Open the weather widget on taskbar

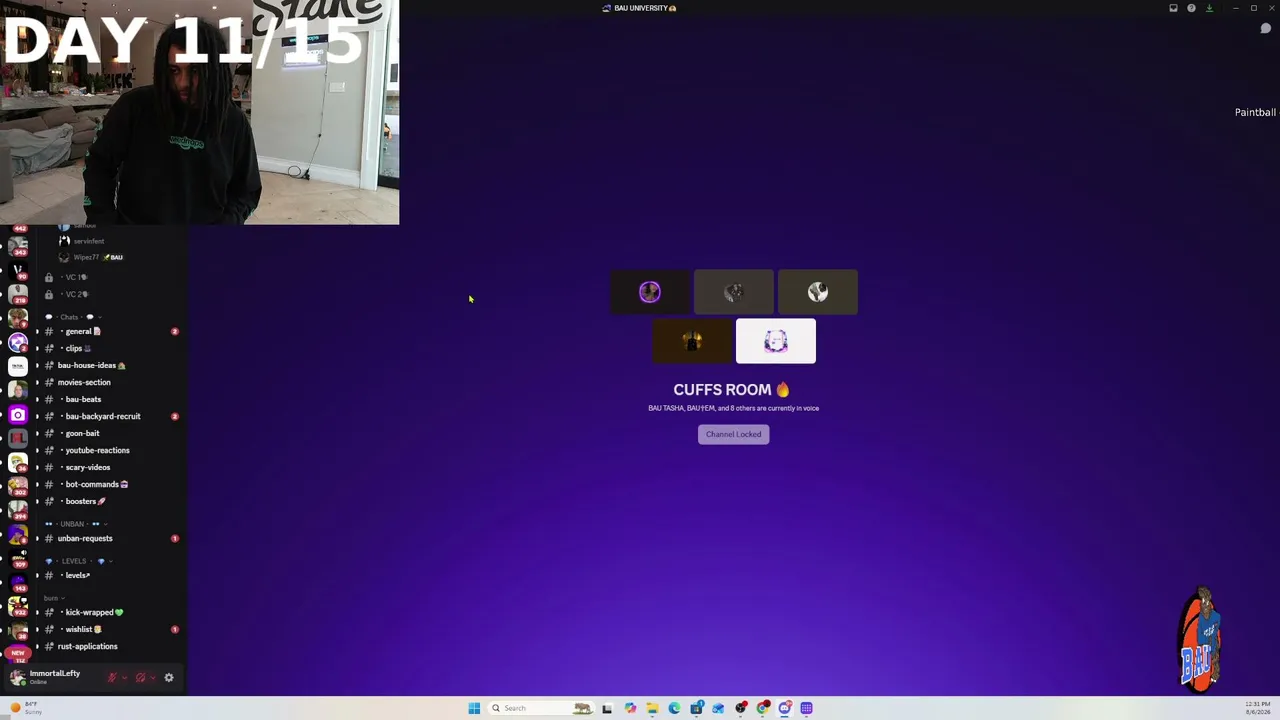[x=26, y=708]
